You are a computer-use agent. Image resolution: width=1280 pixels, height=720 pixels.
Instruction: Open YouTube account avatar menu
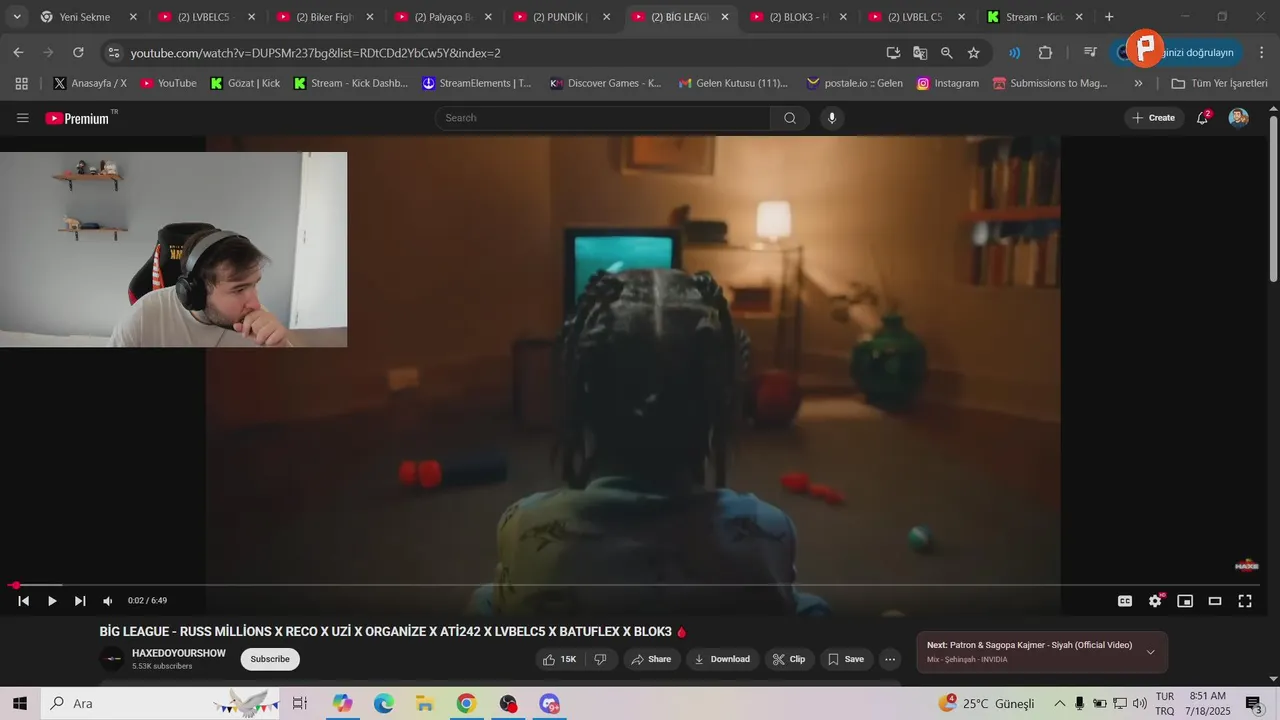coord(1238,118)
